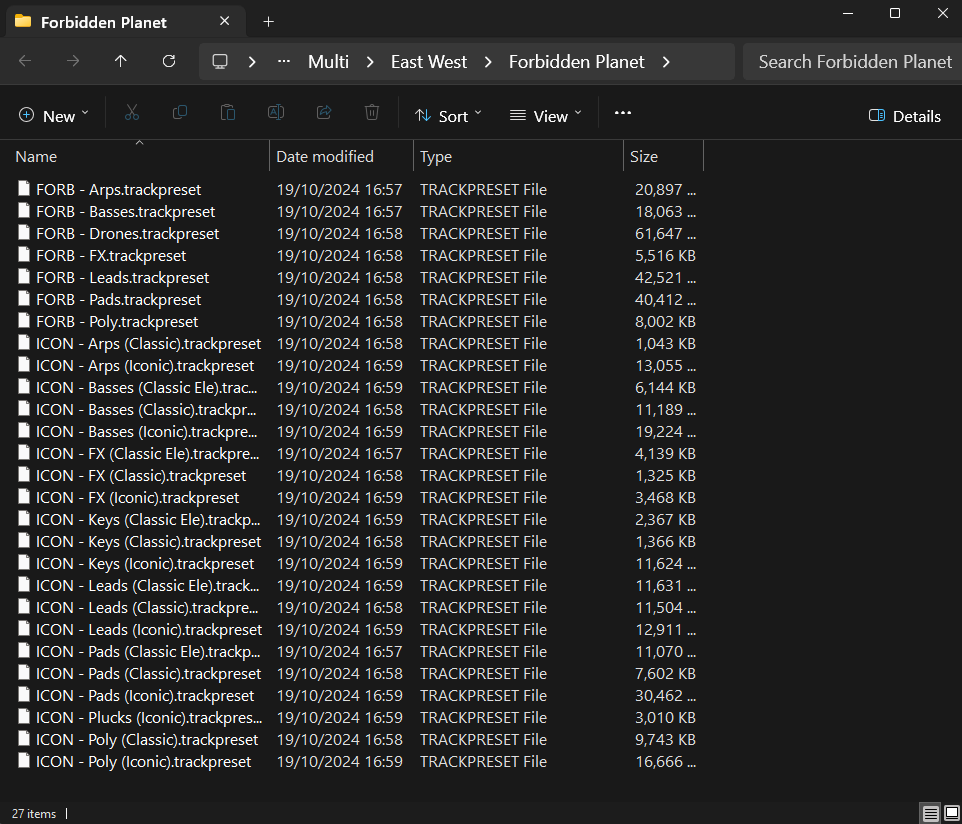Open the Sort dropdown menu
Viewport: 962px width, 824px height.
click(x=448, y=116)
